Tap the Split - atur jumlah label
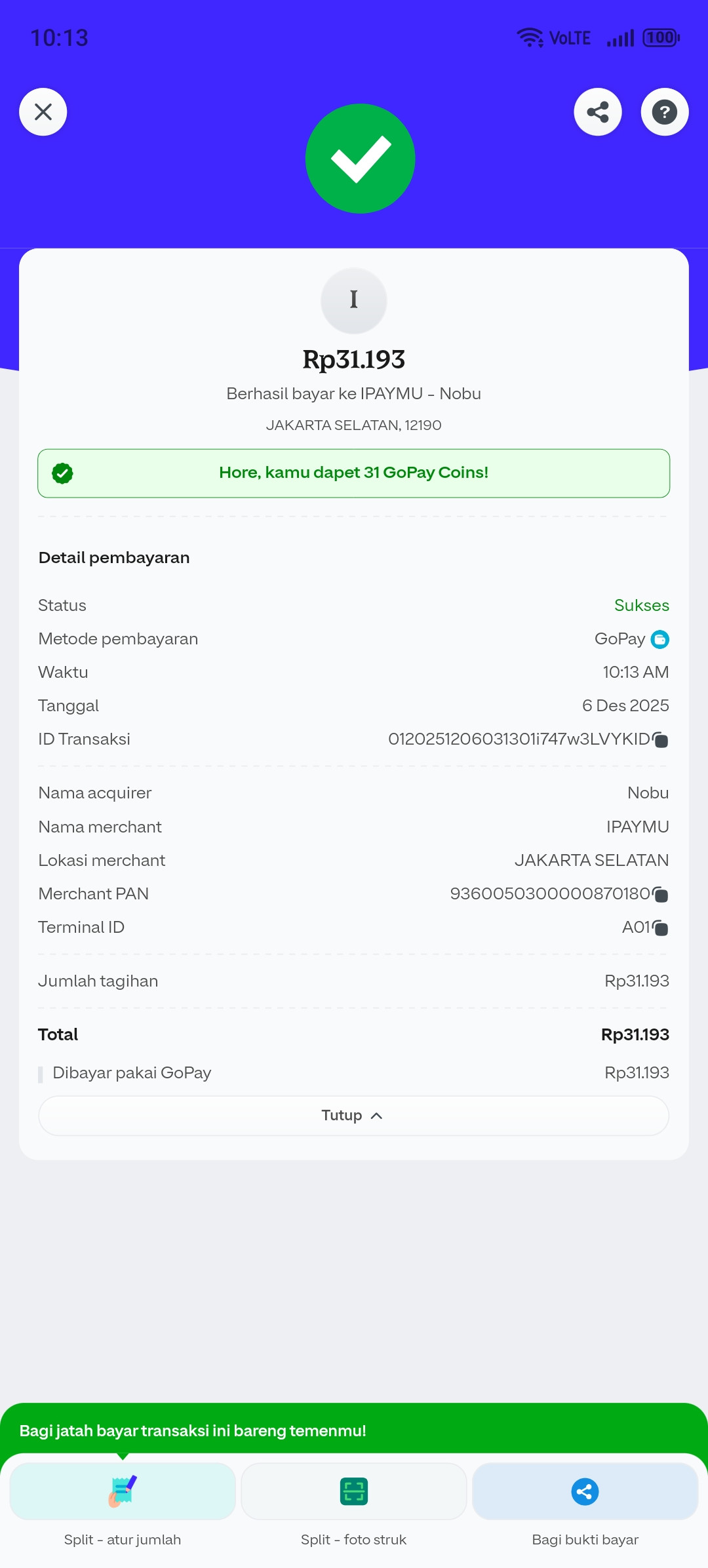Screen dimensions: 708x1568 click(123, 1539)
